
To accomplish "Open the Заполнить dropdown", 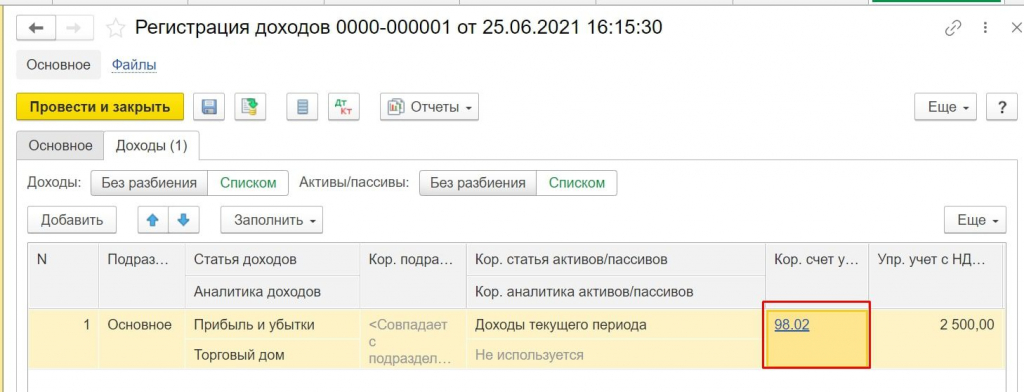I will coord(272,220).
